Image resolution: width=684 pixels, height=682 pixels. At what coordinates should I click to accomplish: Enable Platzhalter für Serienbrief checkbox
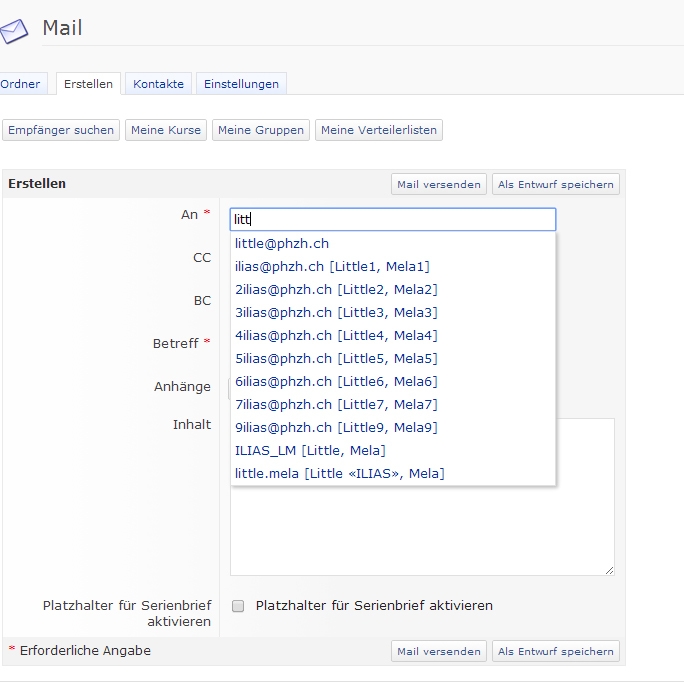238,606
